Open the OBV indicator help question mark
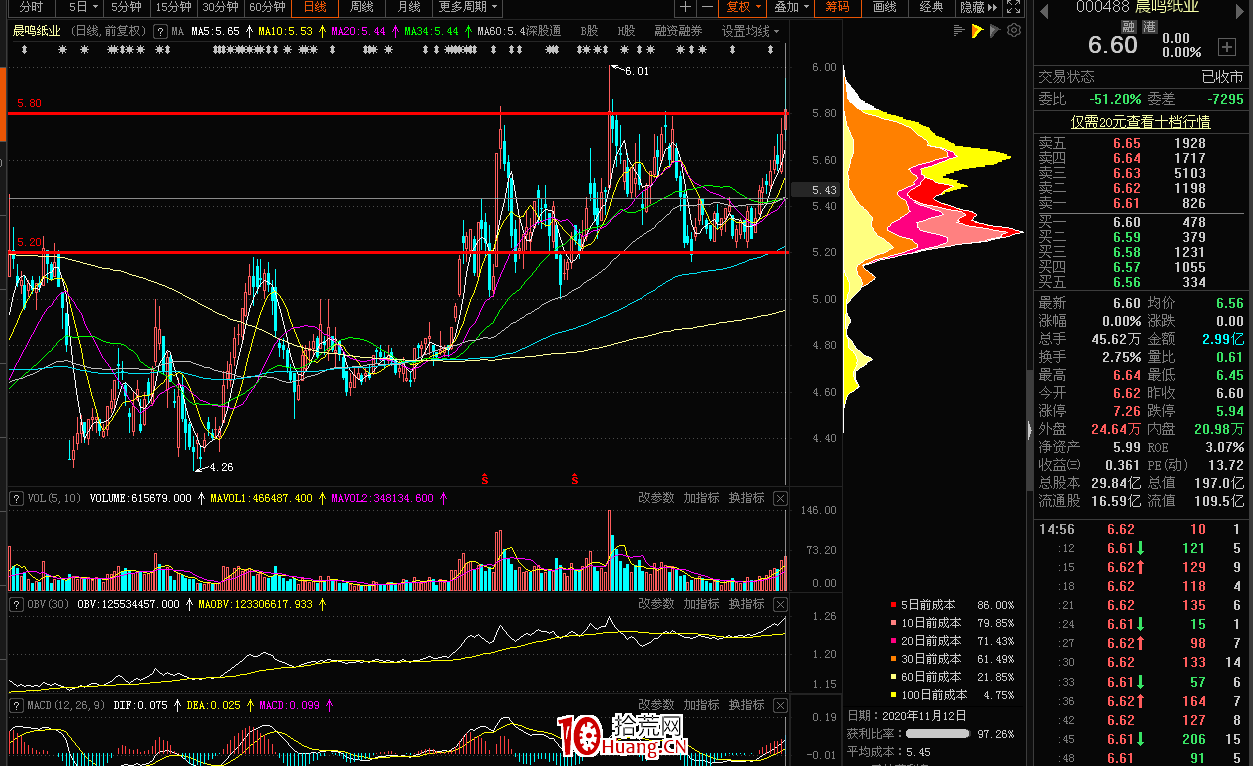The height and width of the screenshot is (766, 1253). pyautogui.click(x=17, y=604)
